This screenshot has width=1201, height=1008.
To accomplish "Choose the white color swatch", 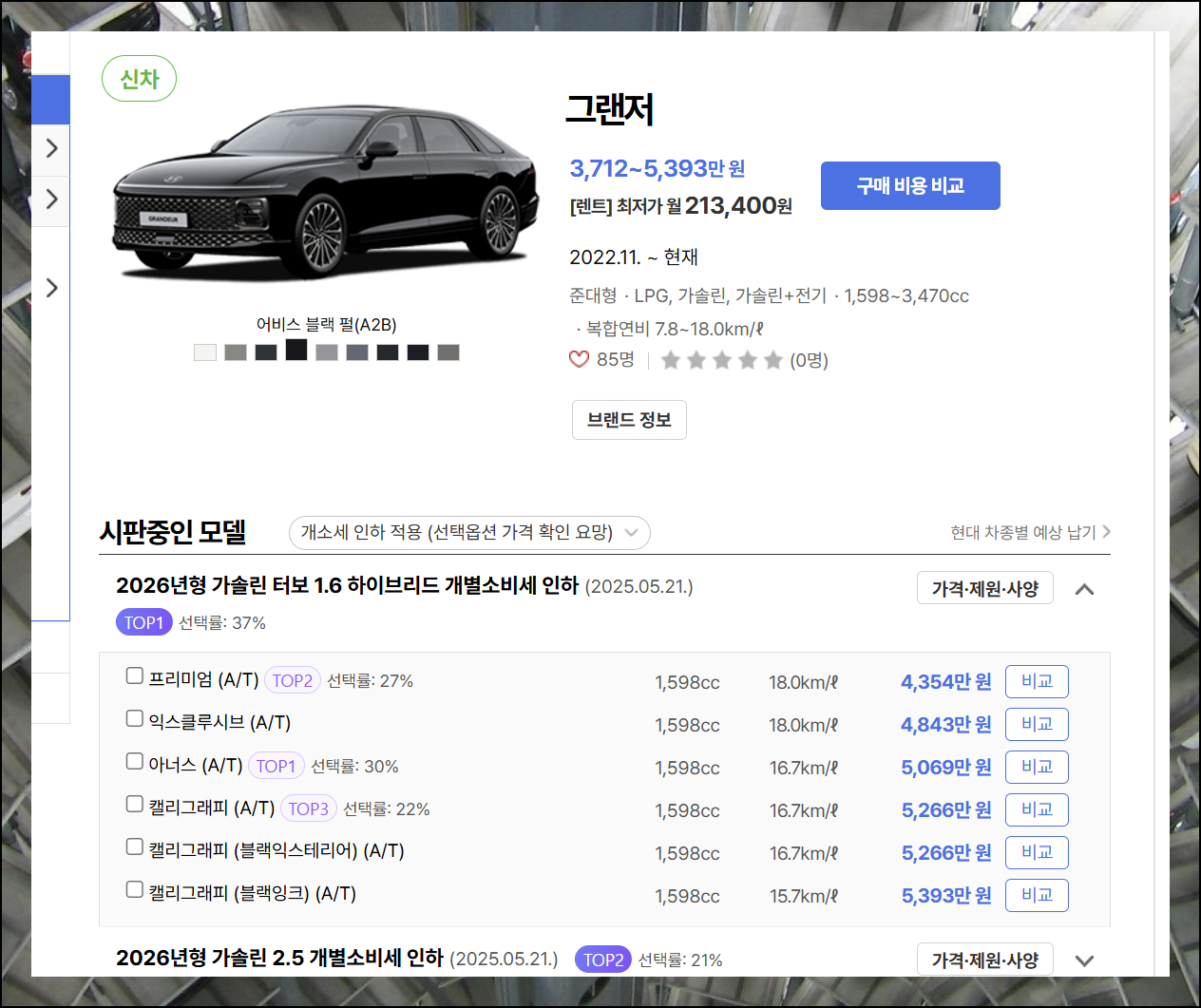I will (x=205, y=352).
